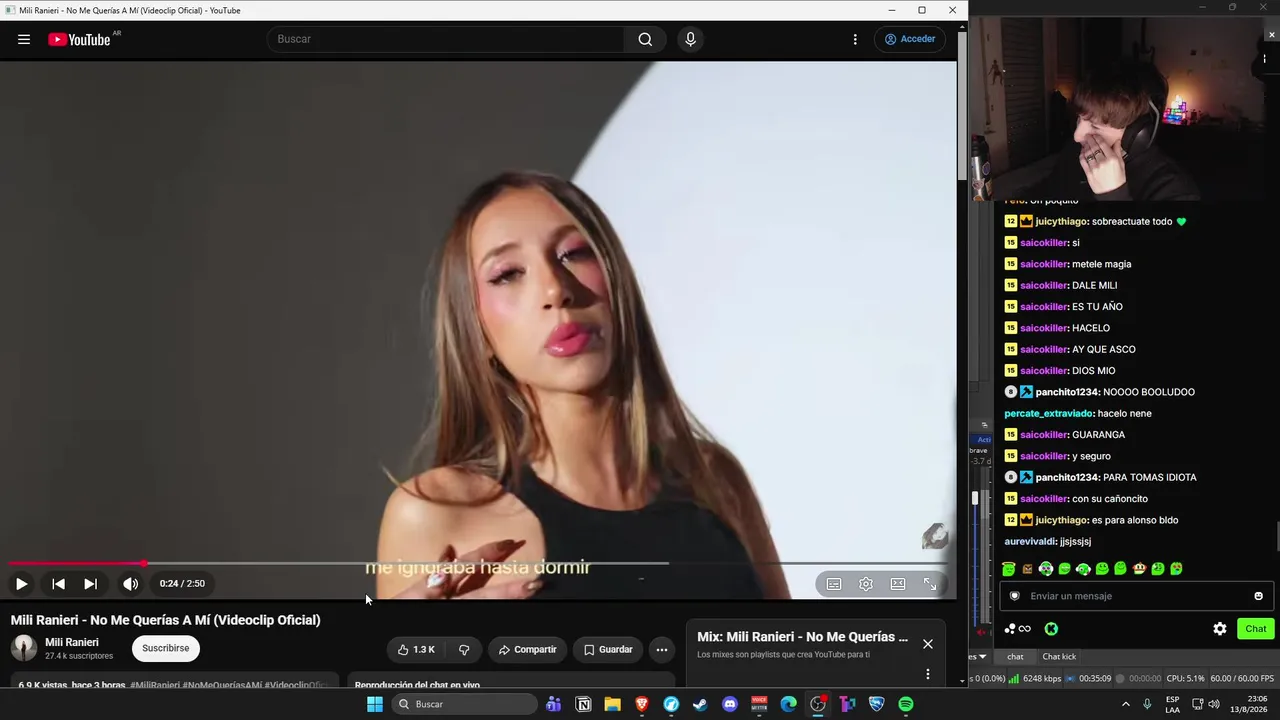The height and width of the screenshot is (720, 1280).
Task: Share the video via Compartir
Action: pyautogui.click(x=527, y=650)
